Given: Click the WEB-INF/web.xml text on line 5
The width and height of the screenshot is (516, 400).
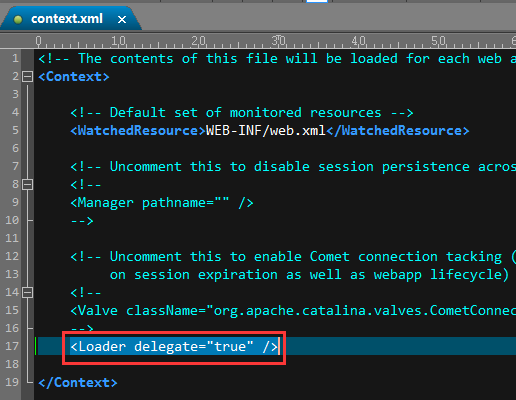Looking at the screenshot, I should point(266,131).
